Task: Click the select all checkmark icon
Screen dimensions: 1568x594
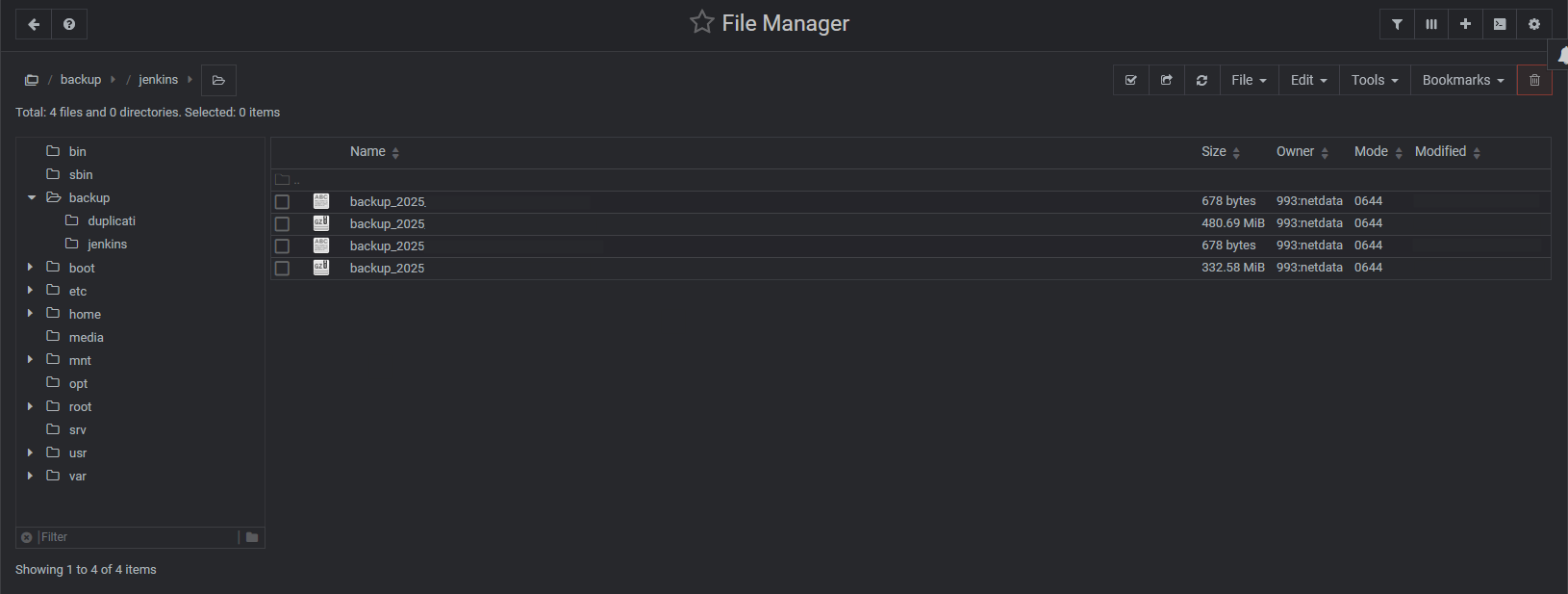Action: click(x=1131, y=80)
